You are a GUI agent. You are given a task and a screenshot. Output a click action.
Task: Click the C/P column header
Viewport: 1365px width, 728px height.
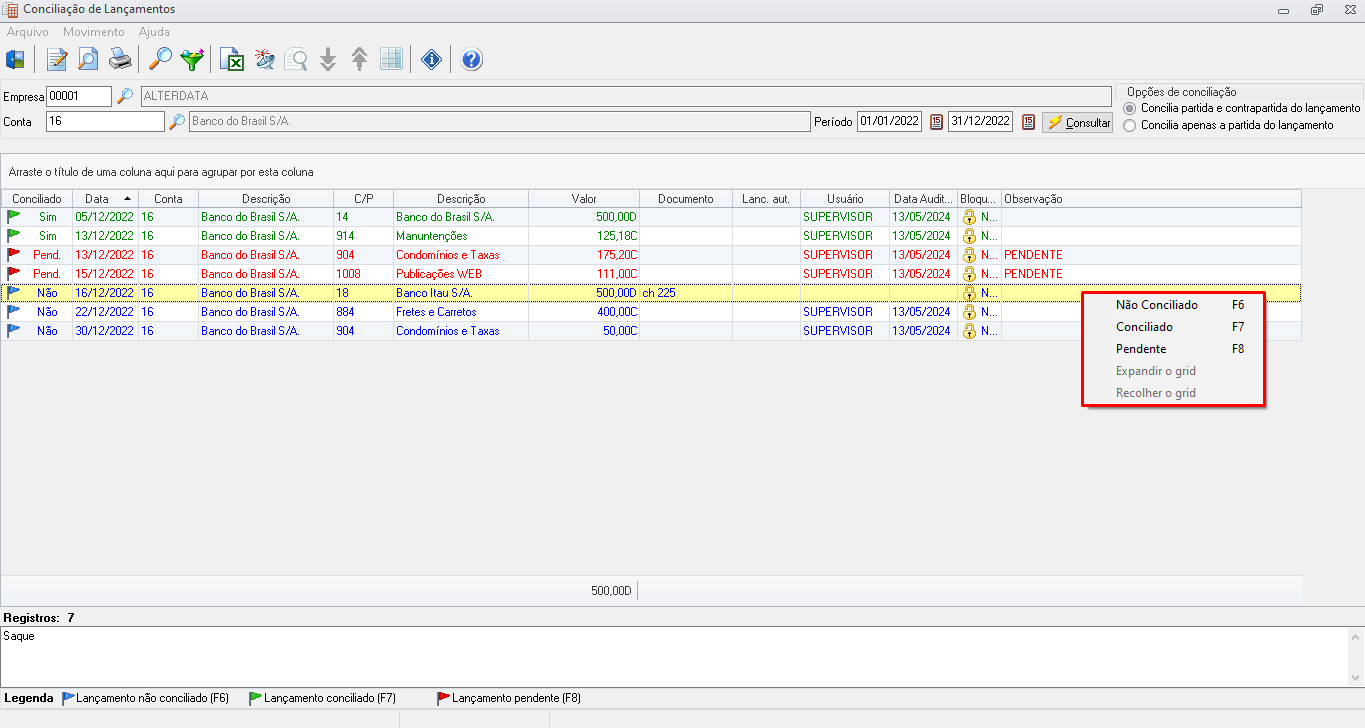[364, 199]
